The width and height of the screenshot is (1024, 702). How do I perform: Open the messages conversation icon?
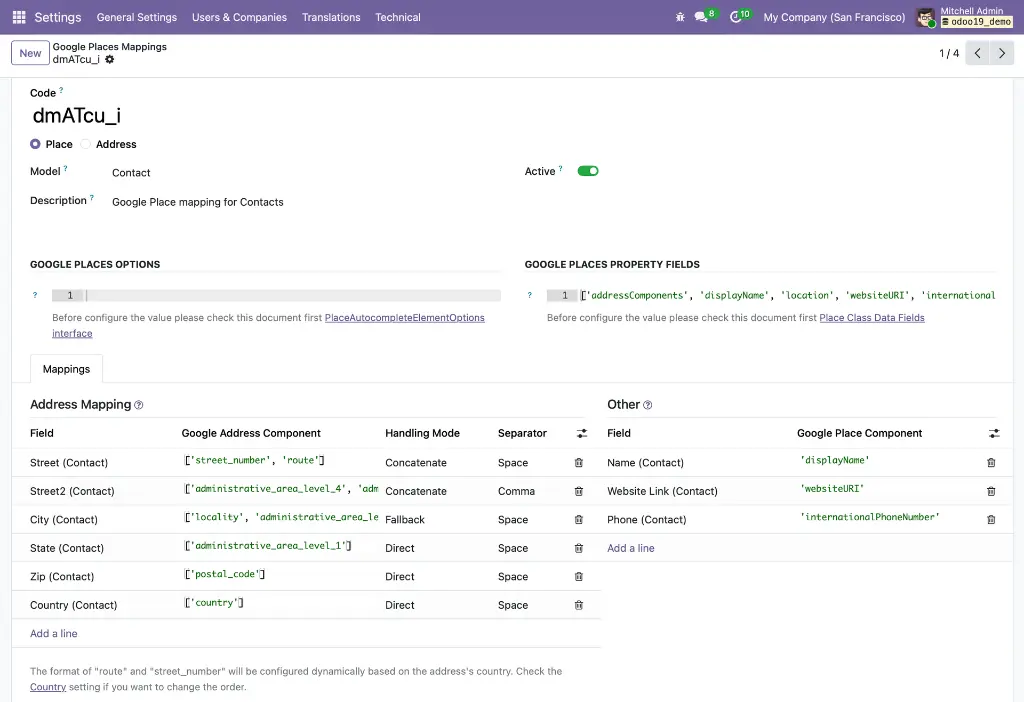coord(701,17)
